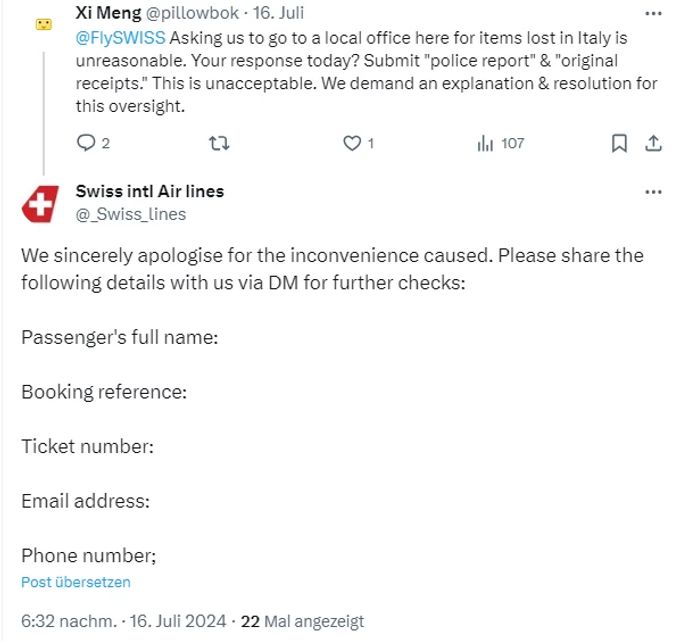Viewport: 680px width, 641px height.
Task: Open more options for Xi Meng's tweet
Action: (x=654, y=13)
